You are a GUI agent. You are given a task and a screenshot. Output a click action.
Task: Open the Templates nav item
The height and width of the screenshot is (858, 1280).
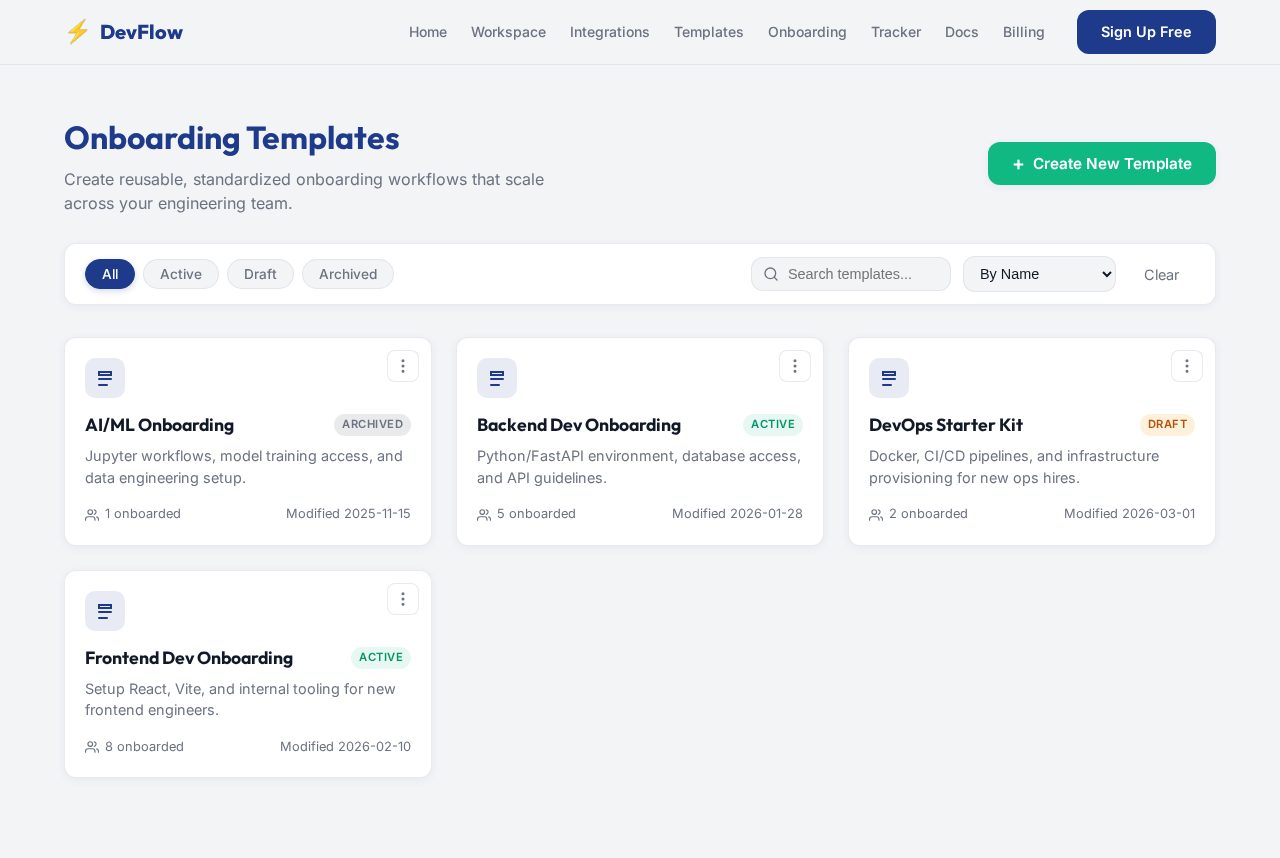(709, 32)
